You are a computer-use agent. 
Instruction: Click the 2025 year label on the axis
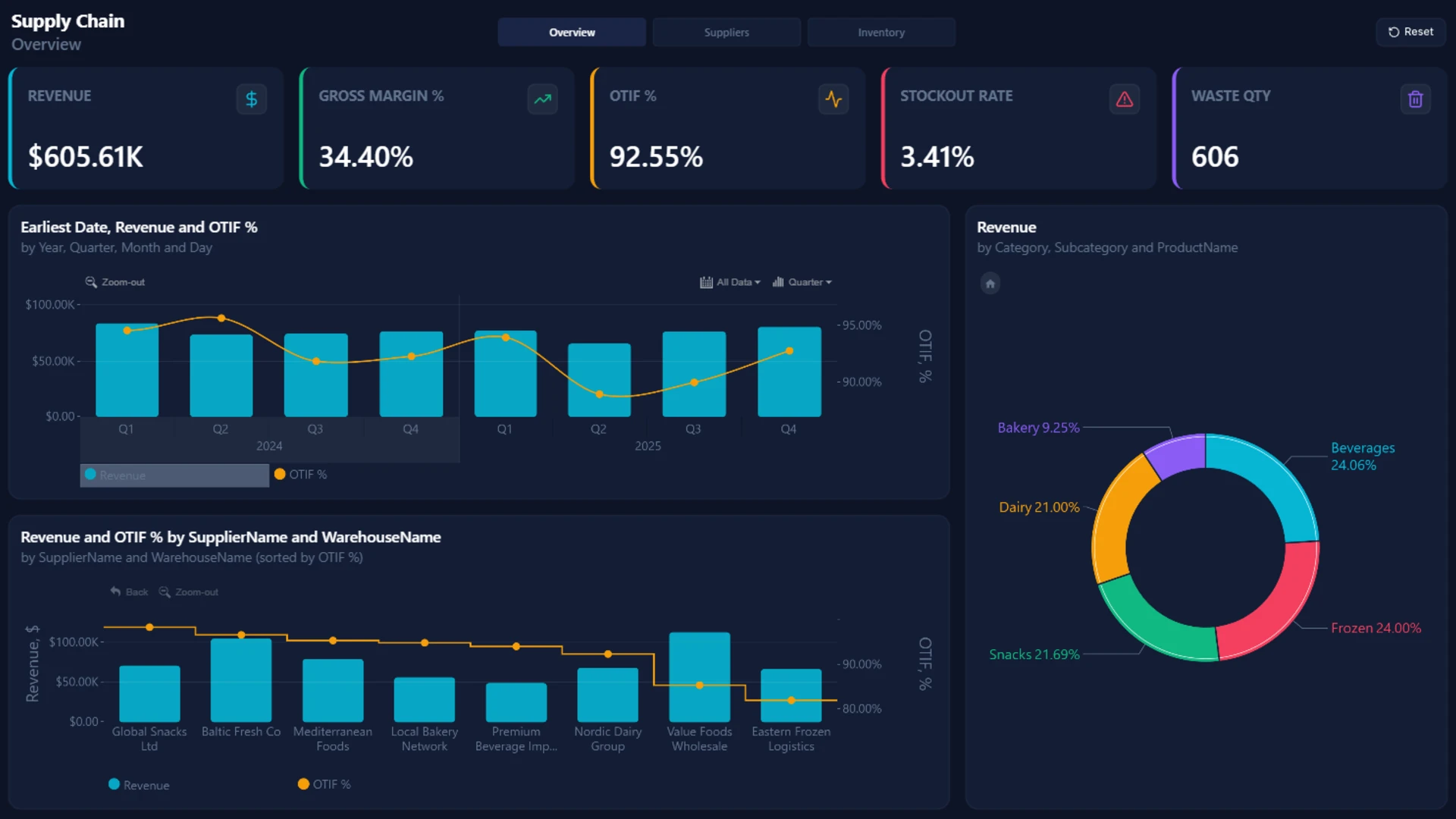(648, 446)
